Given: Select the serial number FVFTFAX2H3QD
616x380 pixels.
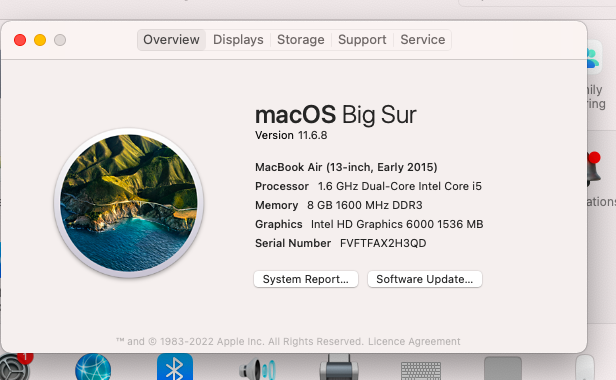Looking at the screenshot, I should 383,243.
